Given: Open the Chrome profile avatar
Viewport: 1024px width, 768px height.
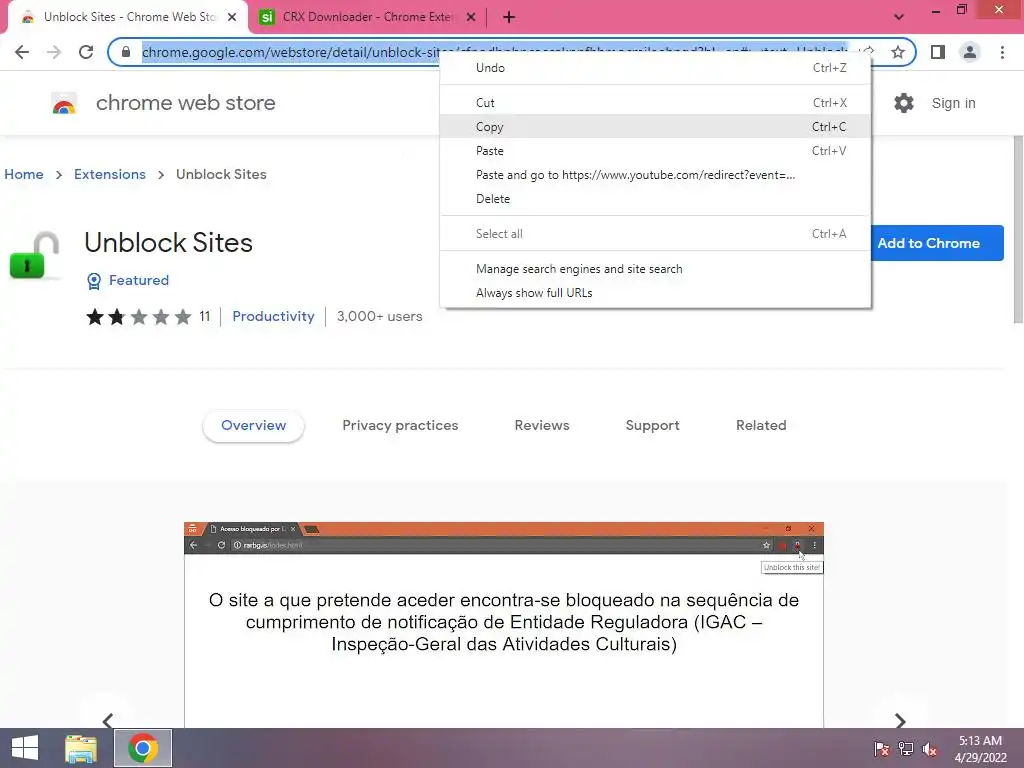Looking at the screenshot, I should click(970, 52).
